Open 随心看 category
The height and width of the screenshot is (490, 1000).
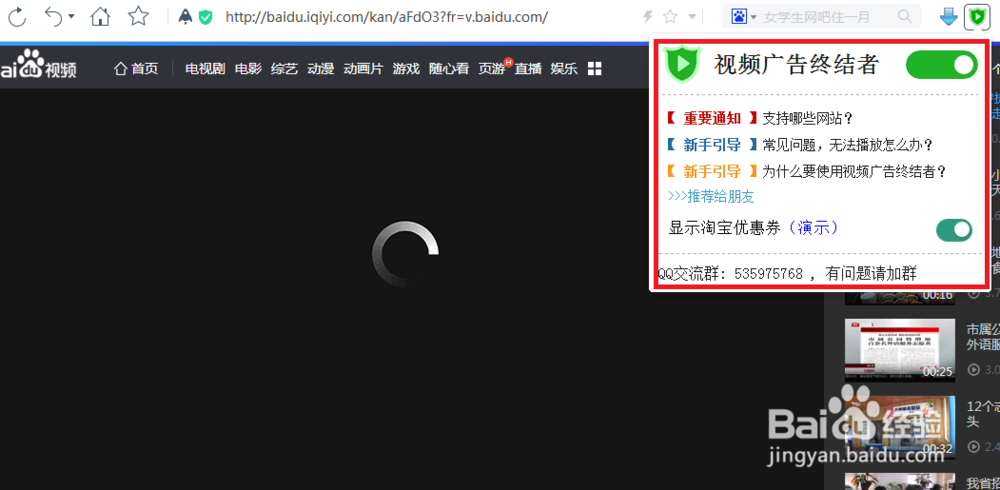click(449, 68)
